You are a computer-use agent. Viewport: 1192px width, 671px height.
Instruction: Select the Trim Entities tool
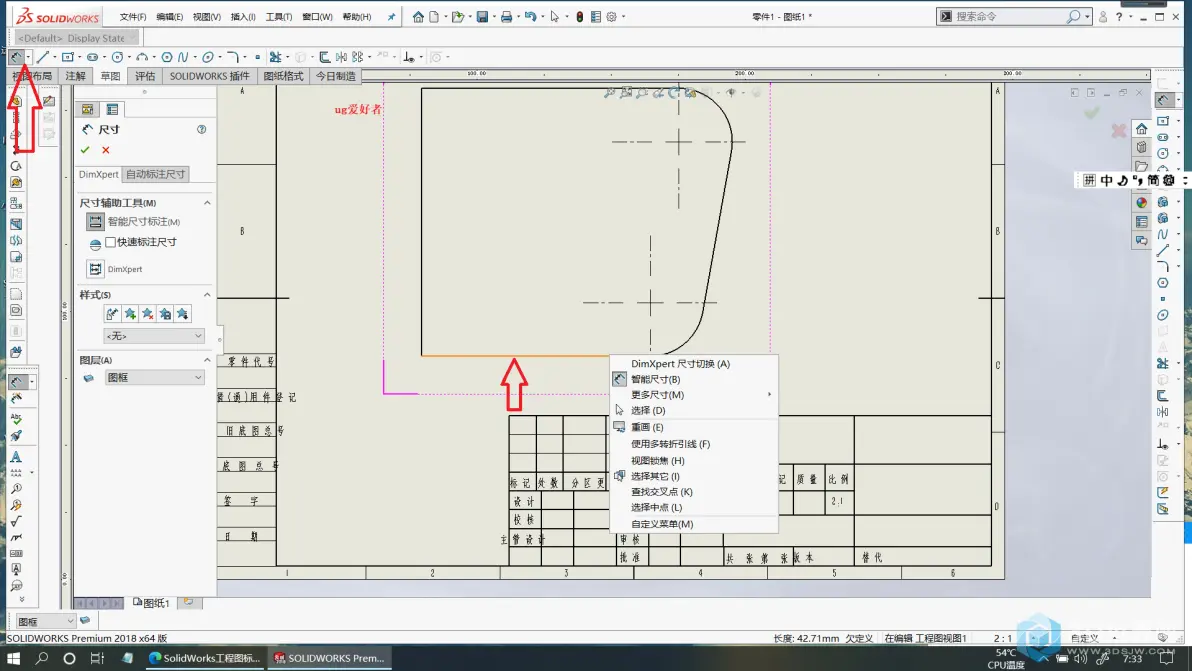coord(275,57)
